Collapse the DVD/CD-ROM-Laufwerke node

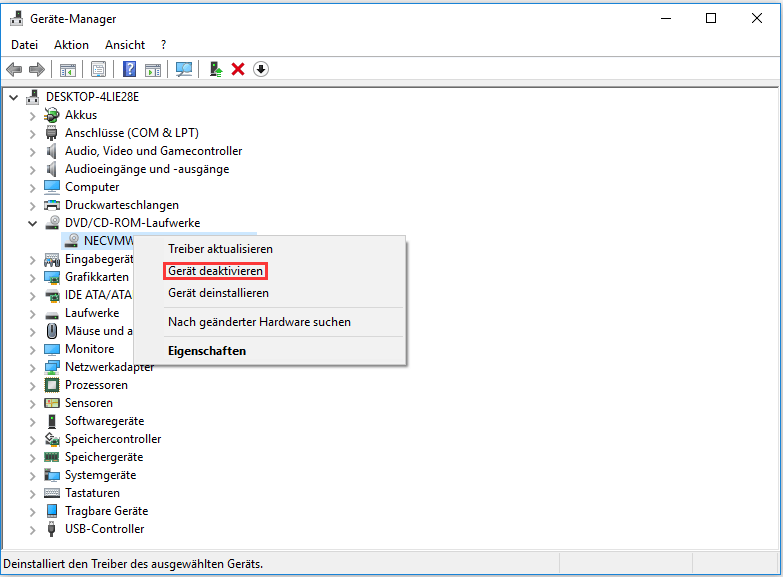[x=33, y=223]
